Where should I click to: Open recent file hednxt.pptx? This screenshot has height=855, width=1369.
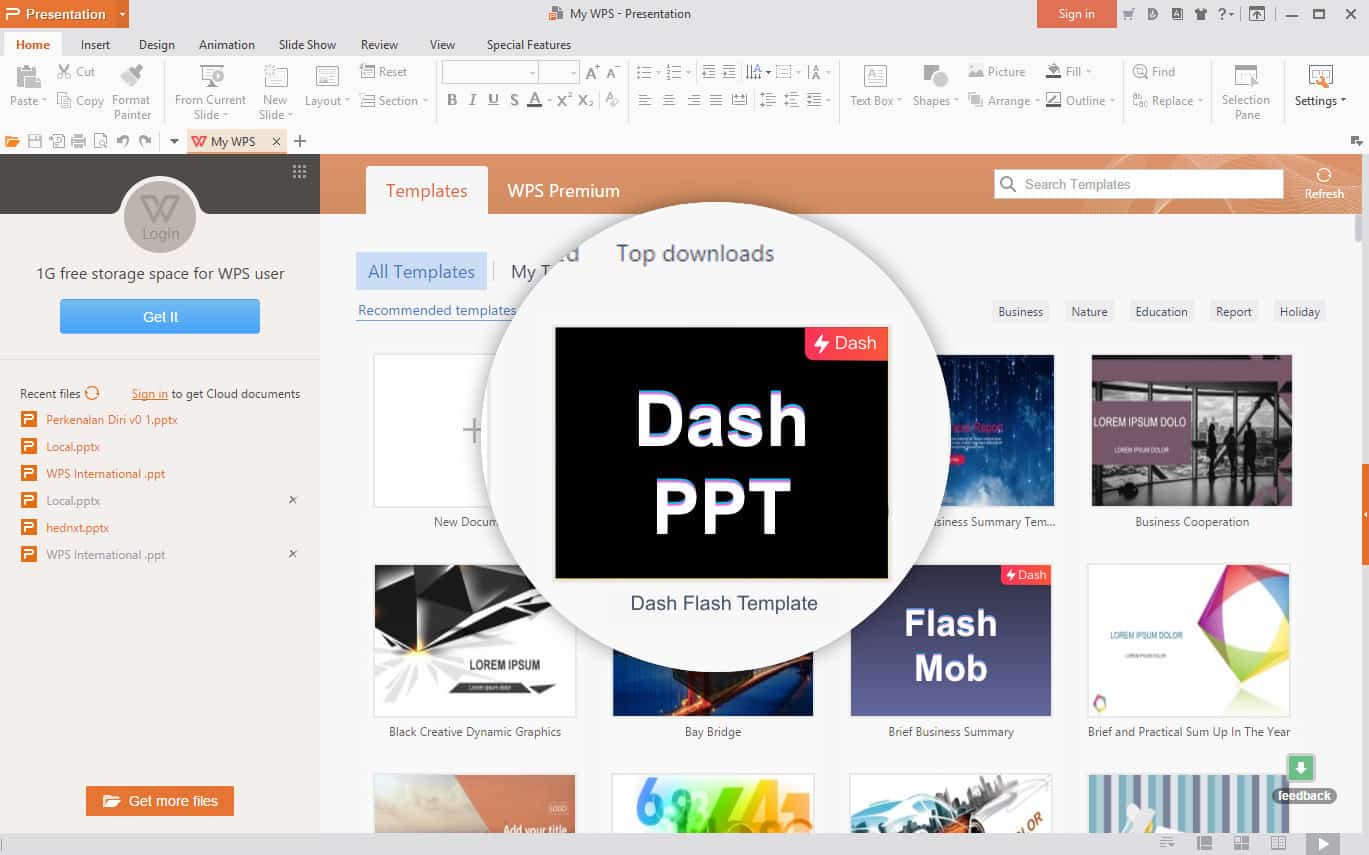point(77,527)
